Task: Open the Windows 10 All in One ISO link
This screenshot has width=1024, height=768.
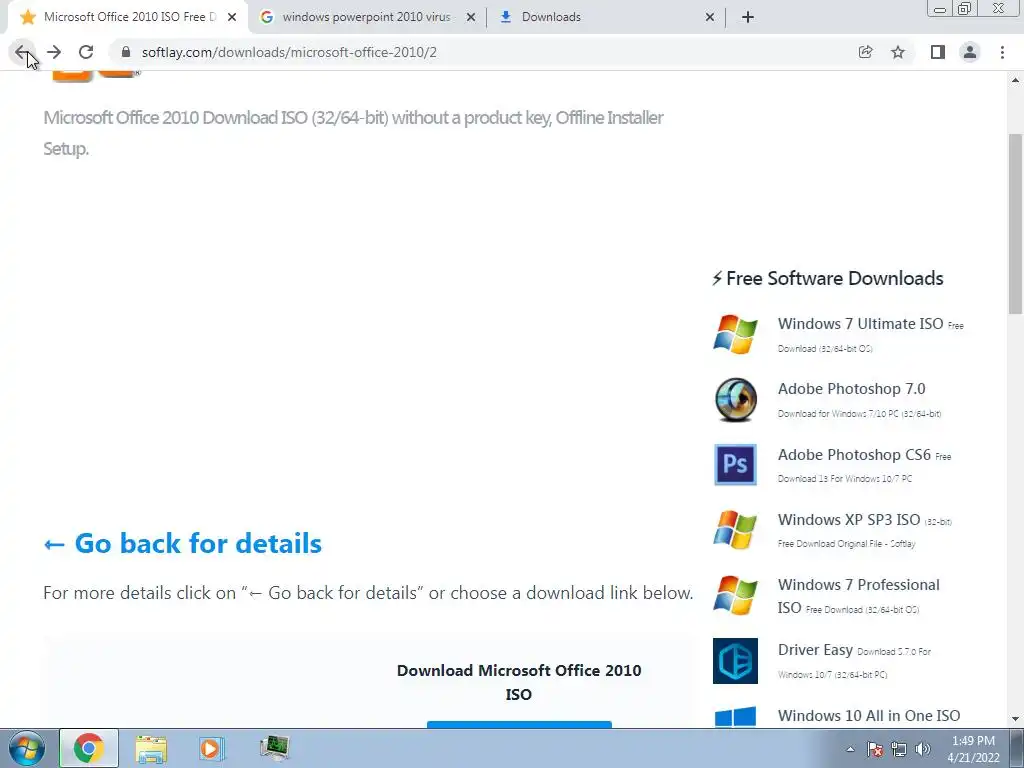Action: pyautogui.click(x=869, y=716)
